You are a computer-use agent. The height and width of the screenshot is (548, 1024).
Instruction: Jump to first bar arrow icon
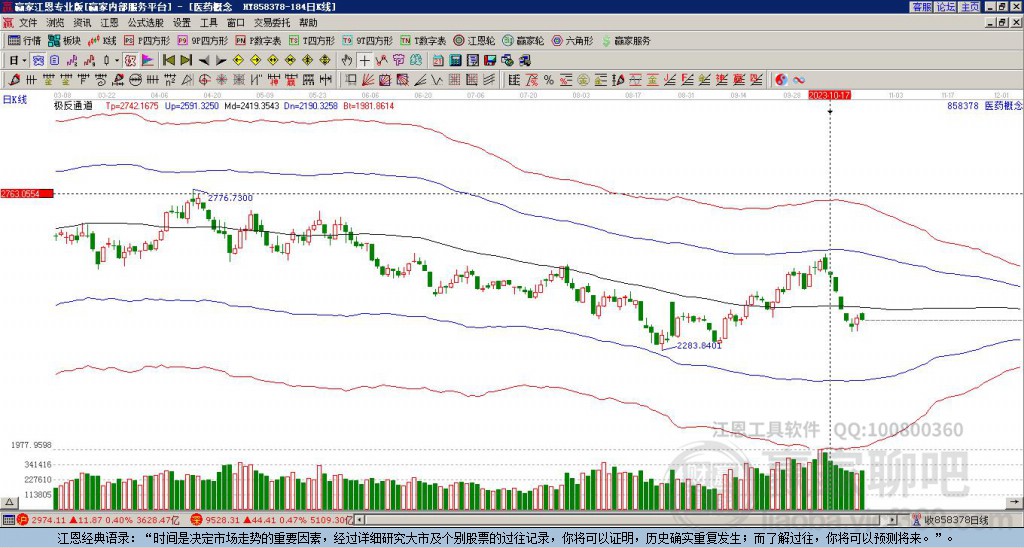[168, 60]
